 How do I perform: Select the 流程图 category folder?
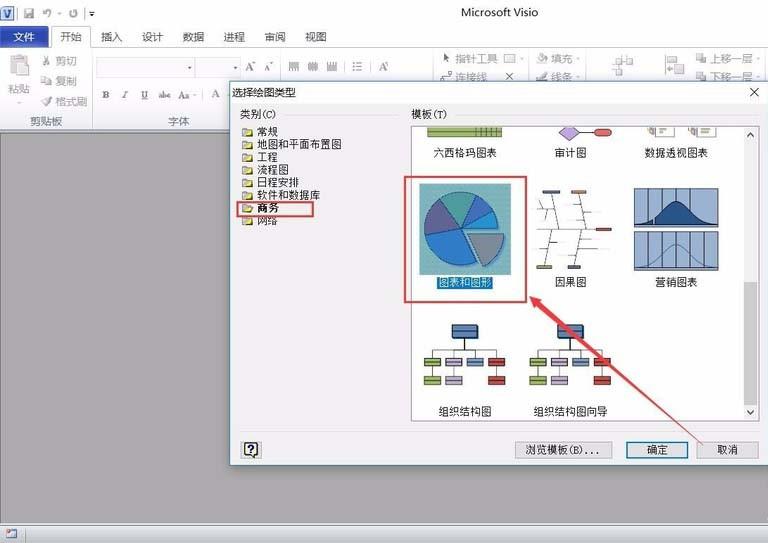265,170
